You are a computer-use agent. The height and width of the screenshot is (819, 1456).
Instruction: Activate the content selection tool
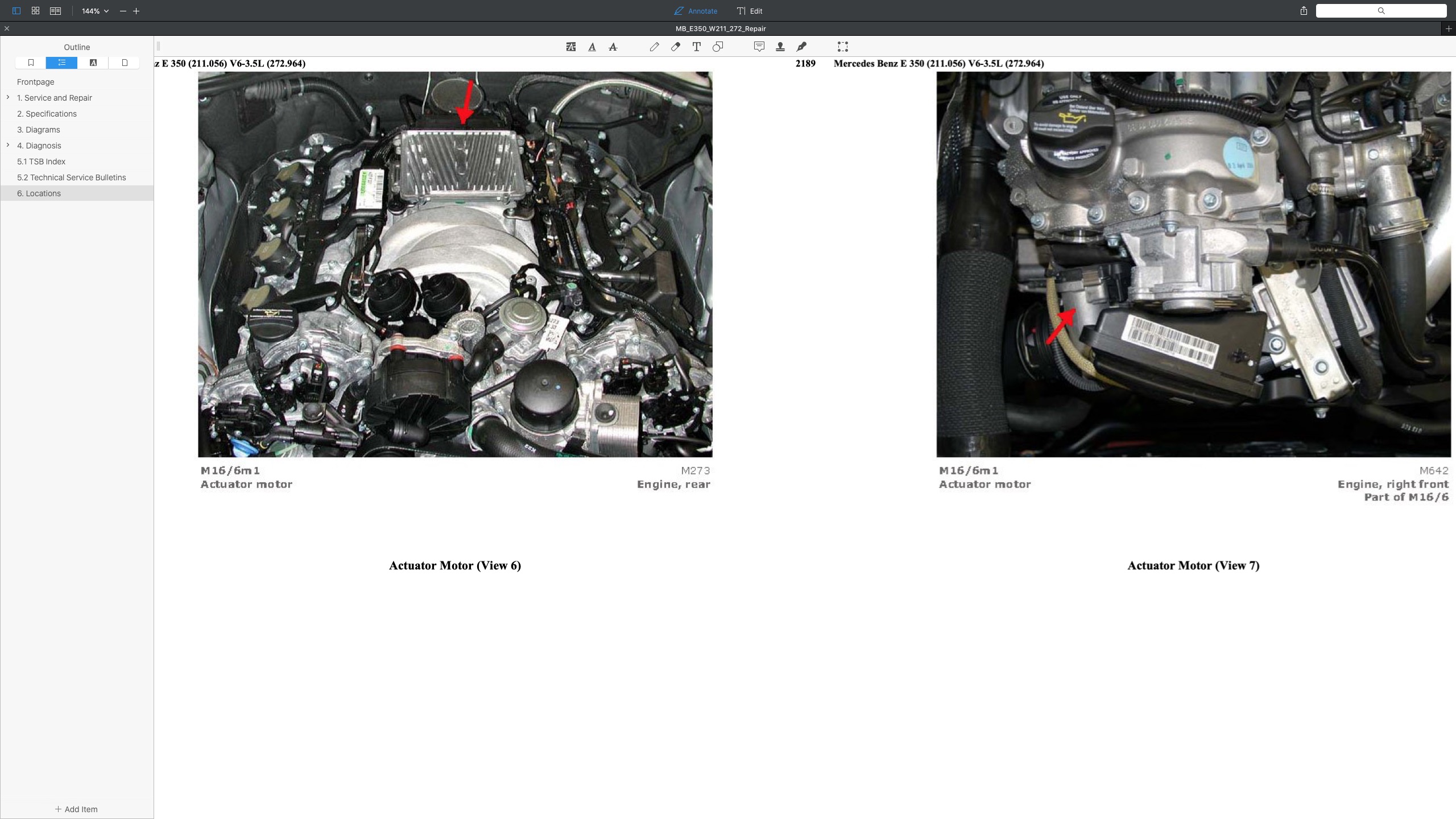(842, 47)
